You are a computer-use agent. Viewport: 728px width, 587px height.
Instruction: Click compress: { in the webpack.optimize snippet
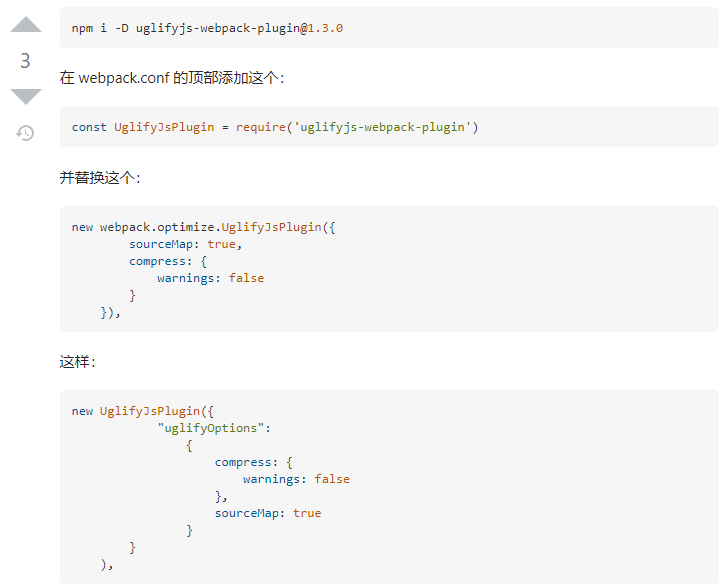click(167, 261)
